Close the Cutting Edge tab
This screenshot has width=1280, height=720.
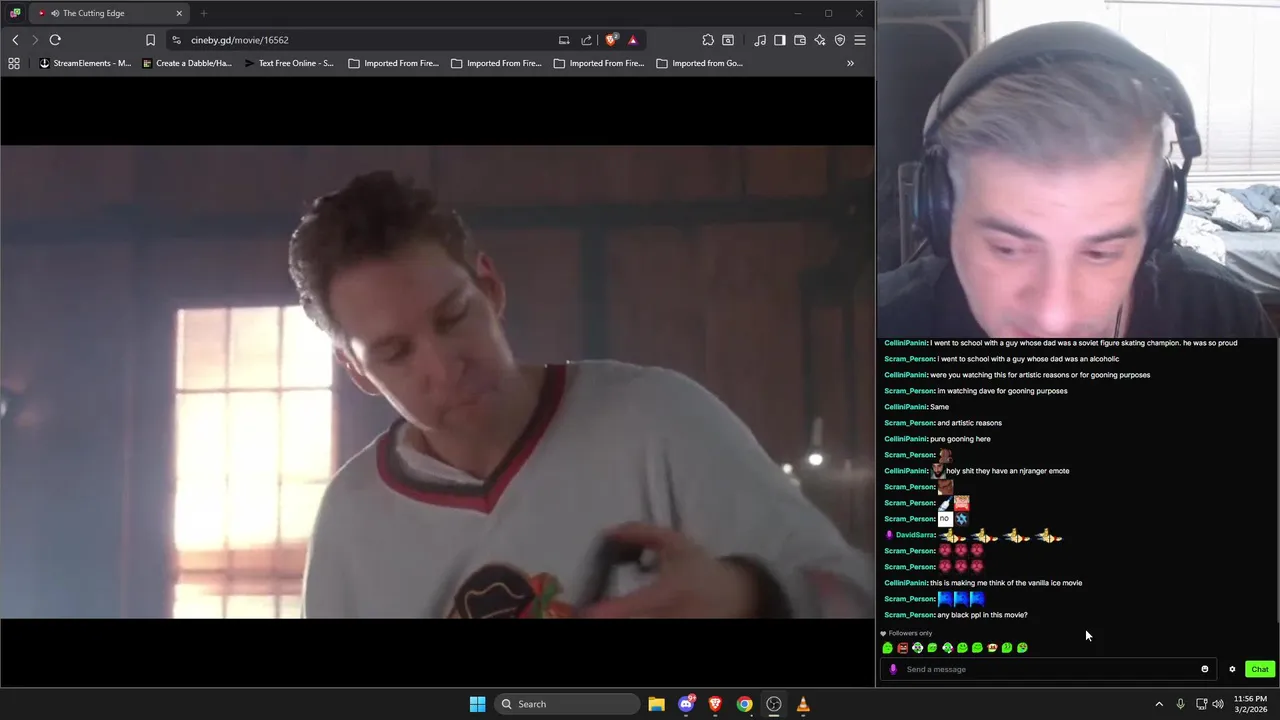[179, 13]
